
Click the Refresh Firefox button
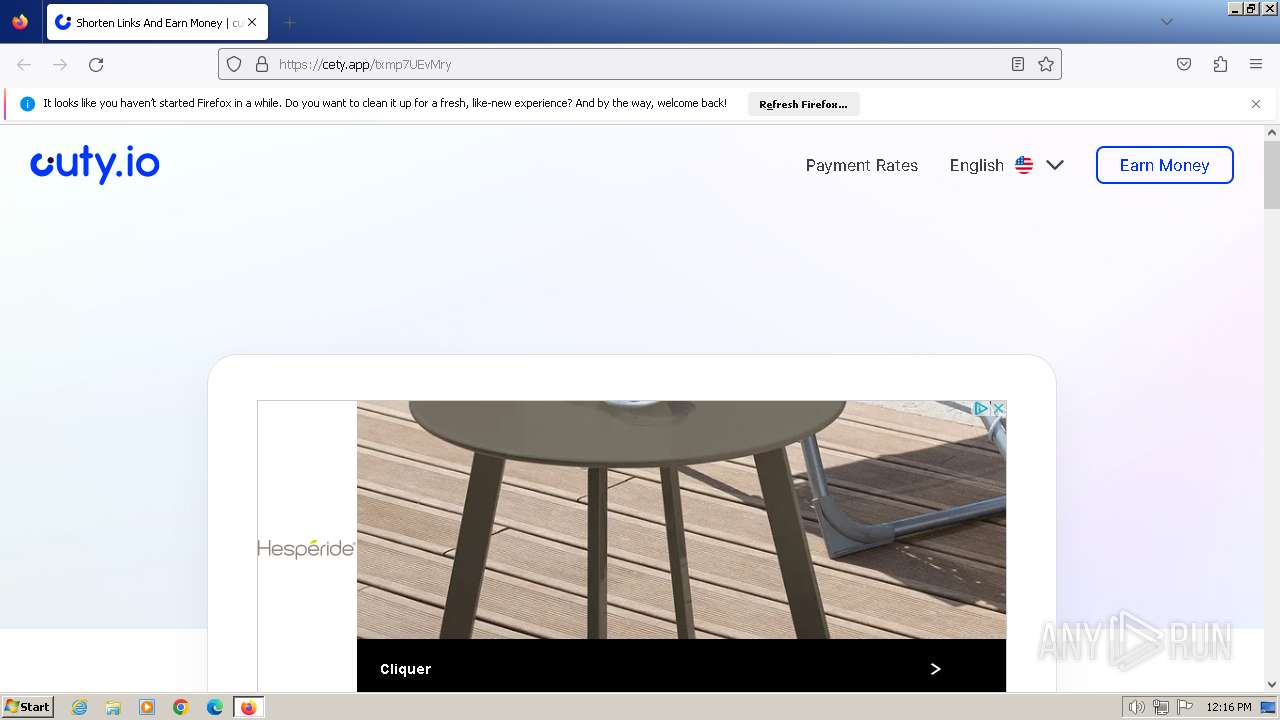[803, 104]
